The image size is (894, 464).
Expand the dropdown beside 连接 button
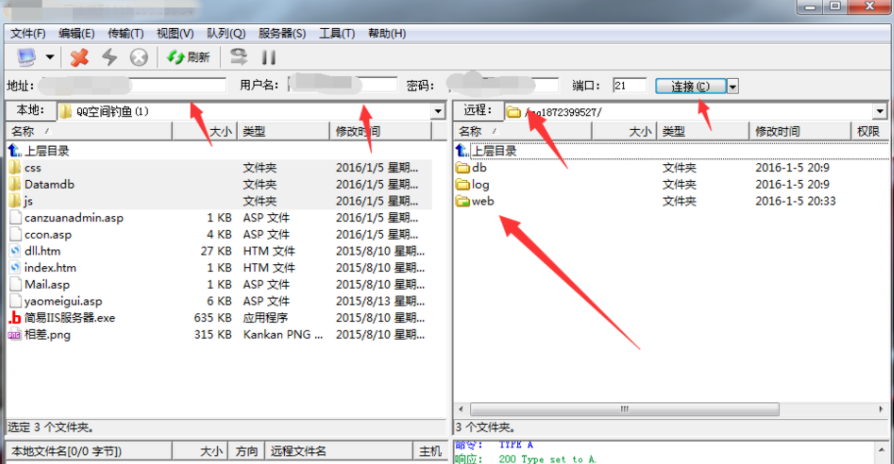[x=733, y=86]
